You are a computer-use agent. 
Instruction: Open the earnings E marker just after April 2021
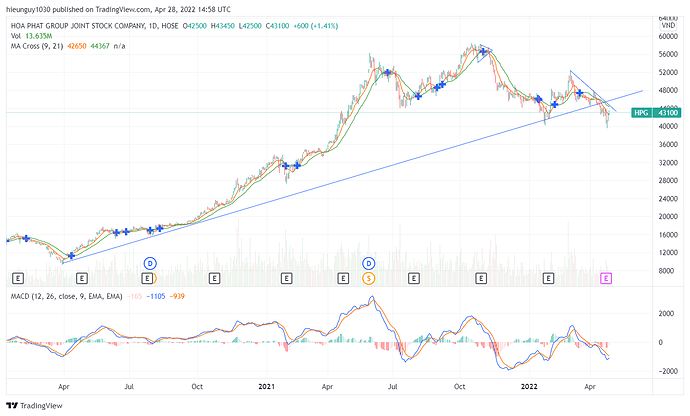(343, 278)
